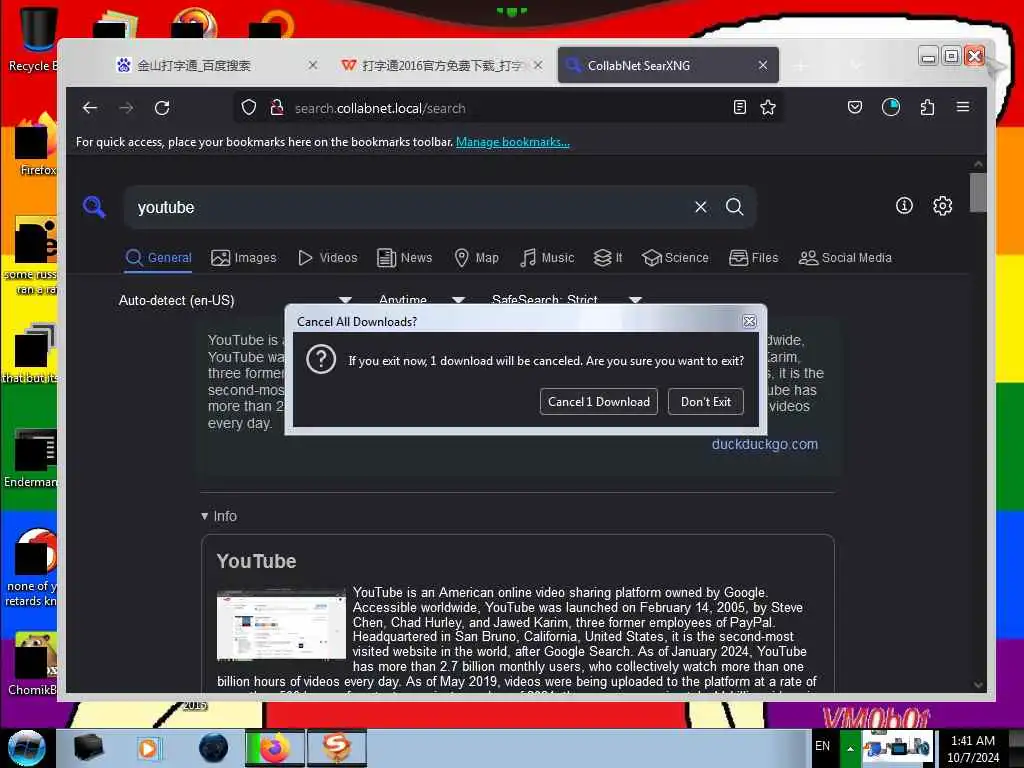Click the Don't Exit button

(x=705, y=402)
